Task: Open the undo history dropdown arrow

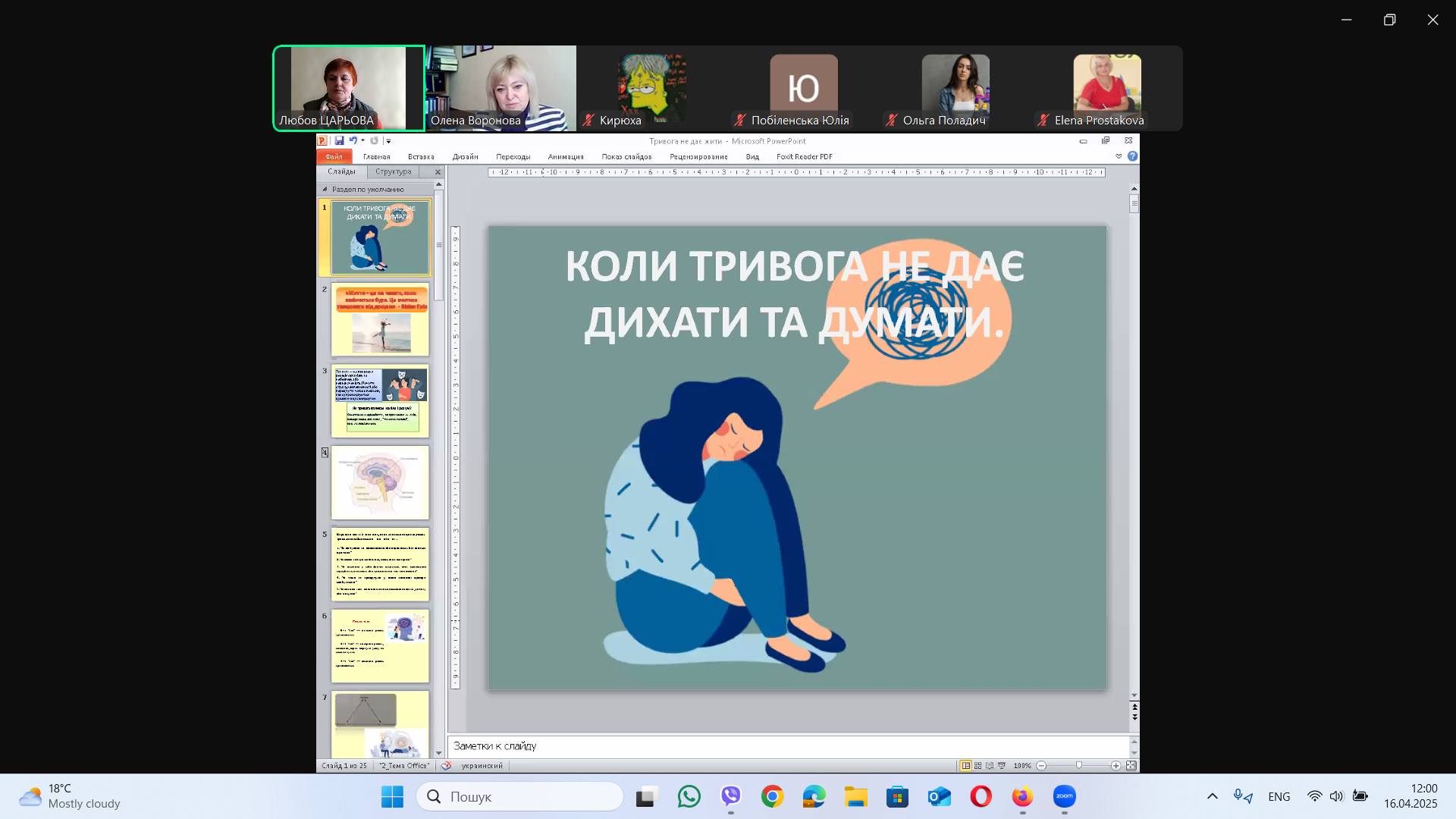Action: click(362, 141)
